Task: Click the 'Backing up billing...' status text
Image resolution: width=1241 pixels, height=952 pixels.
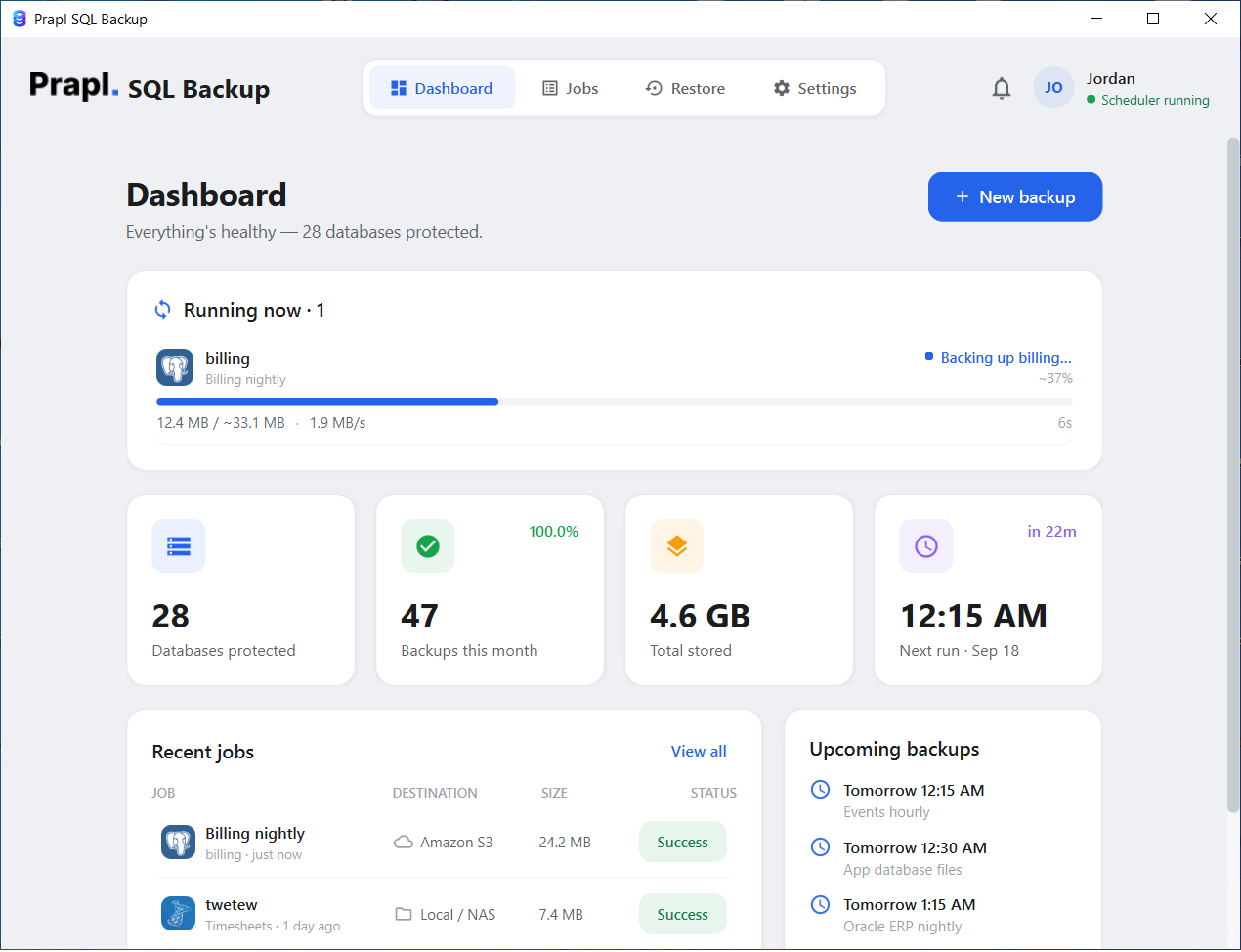Action: 1006,357
